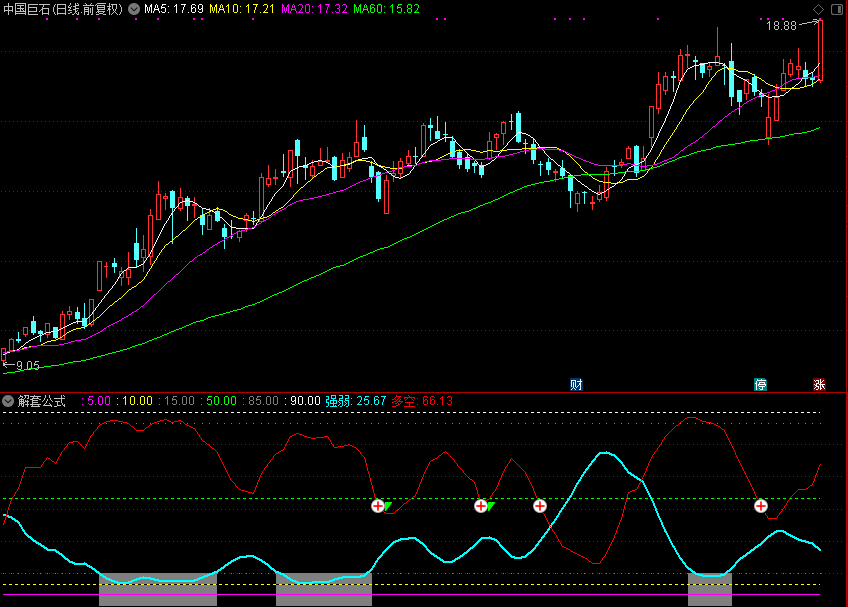The width and height of the screenshot is (848, 607).
Task: Click the 9.05 low price label
Action: tap(28, 366)
